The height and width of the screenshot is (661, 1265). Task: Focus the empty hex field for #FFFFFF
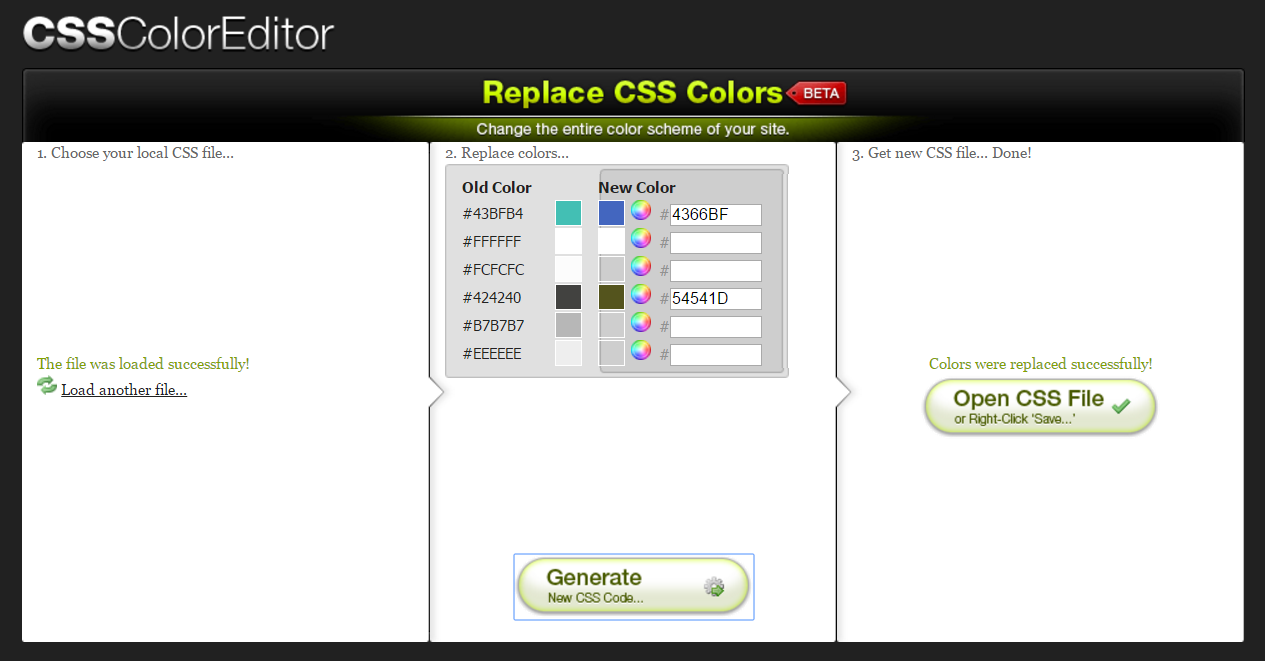click(716, 243)
